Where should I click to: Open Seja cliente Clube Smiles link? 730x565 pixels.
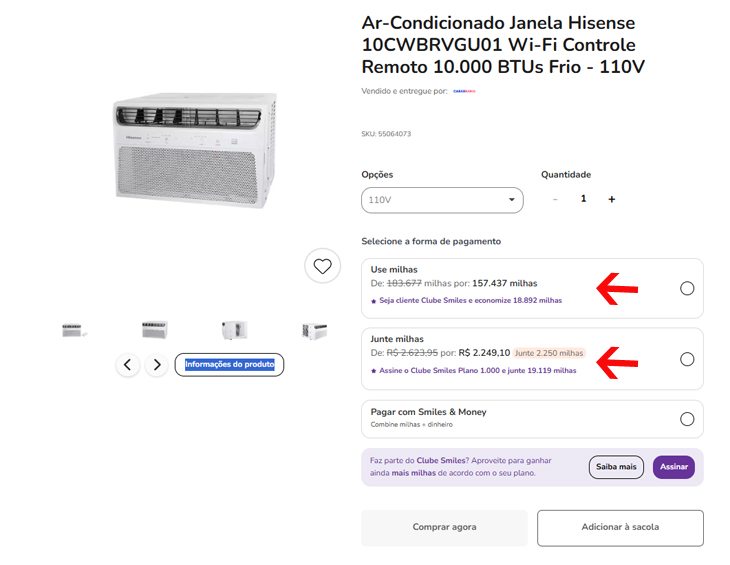[470, 301]
